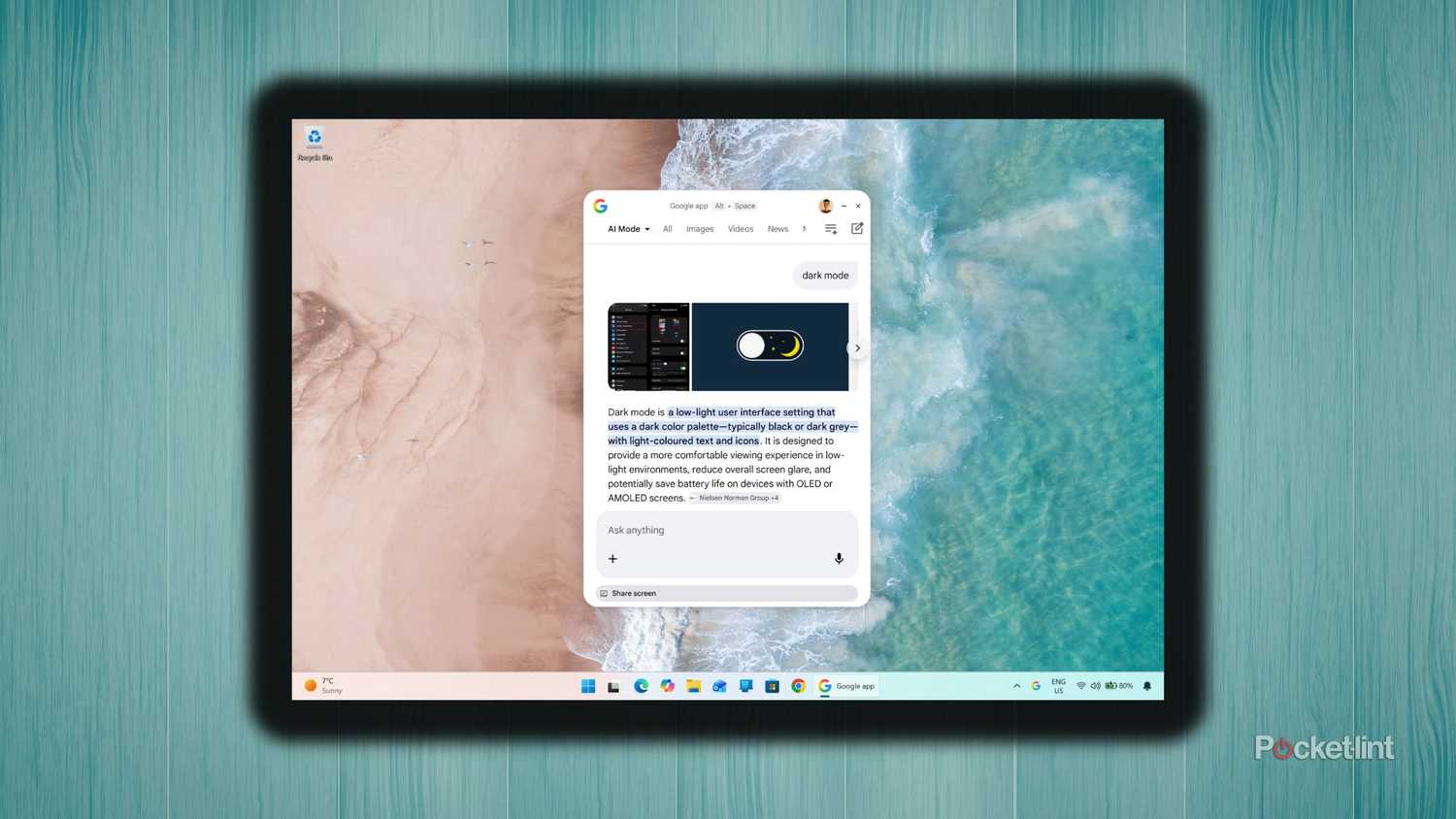Show next images with carousel arrow
This screenshot has width=1456, height=819.
857,347
